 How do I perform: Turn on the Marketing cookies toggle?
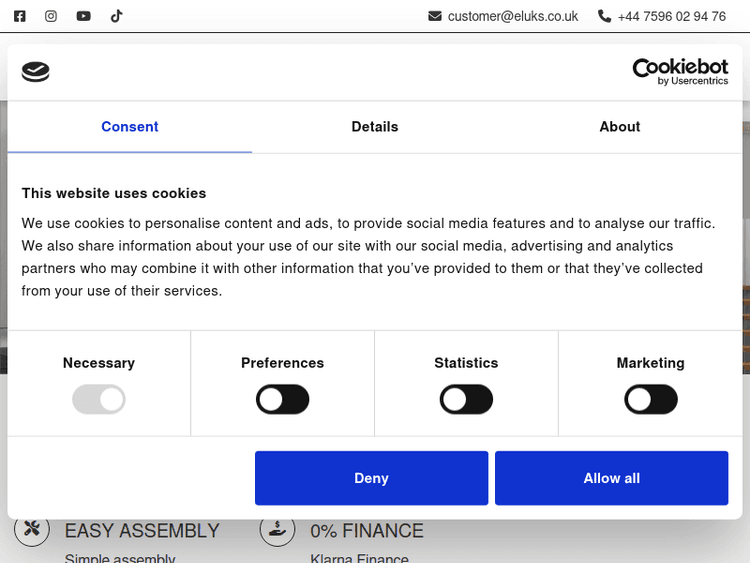coord(650,400)
